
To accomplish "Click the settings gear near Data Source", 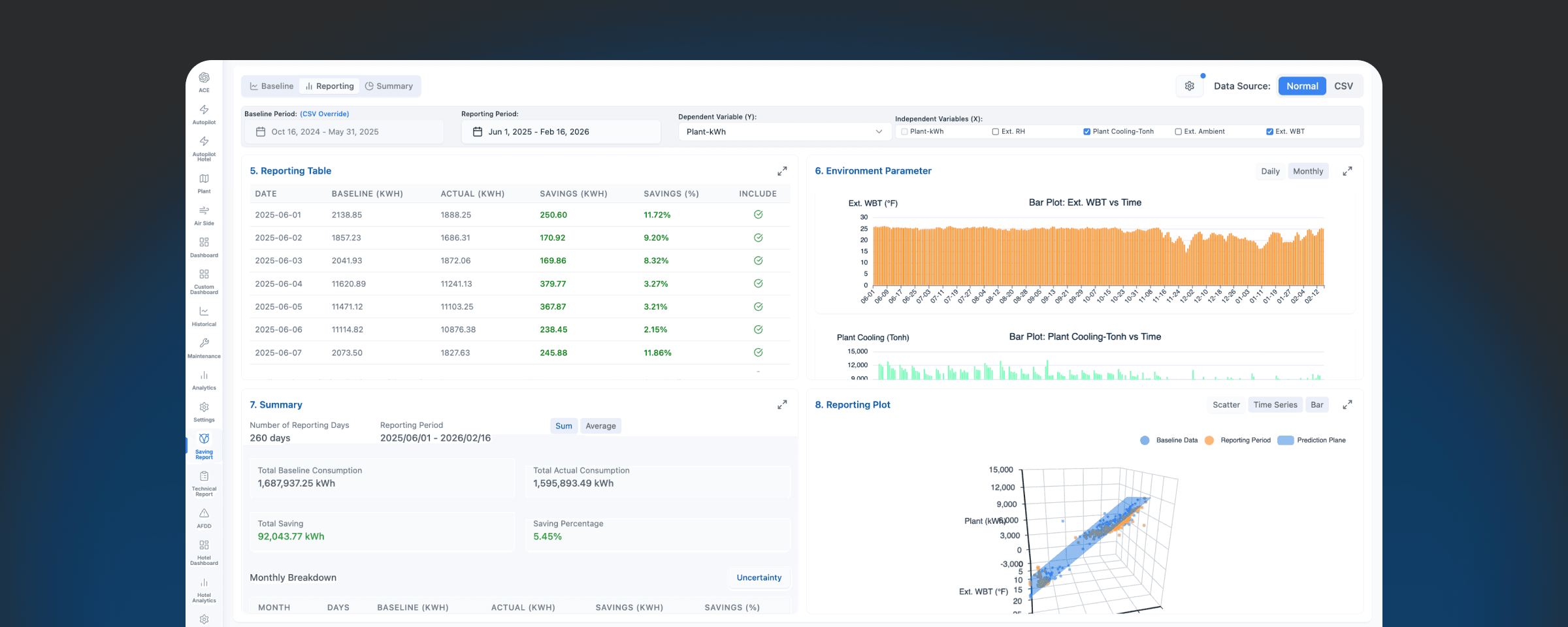I will 1189,86.
